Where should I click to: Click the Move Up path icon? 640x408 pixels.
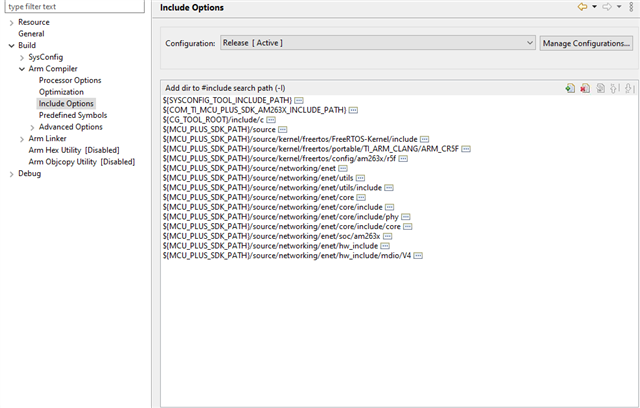(615, 88)
